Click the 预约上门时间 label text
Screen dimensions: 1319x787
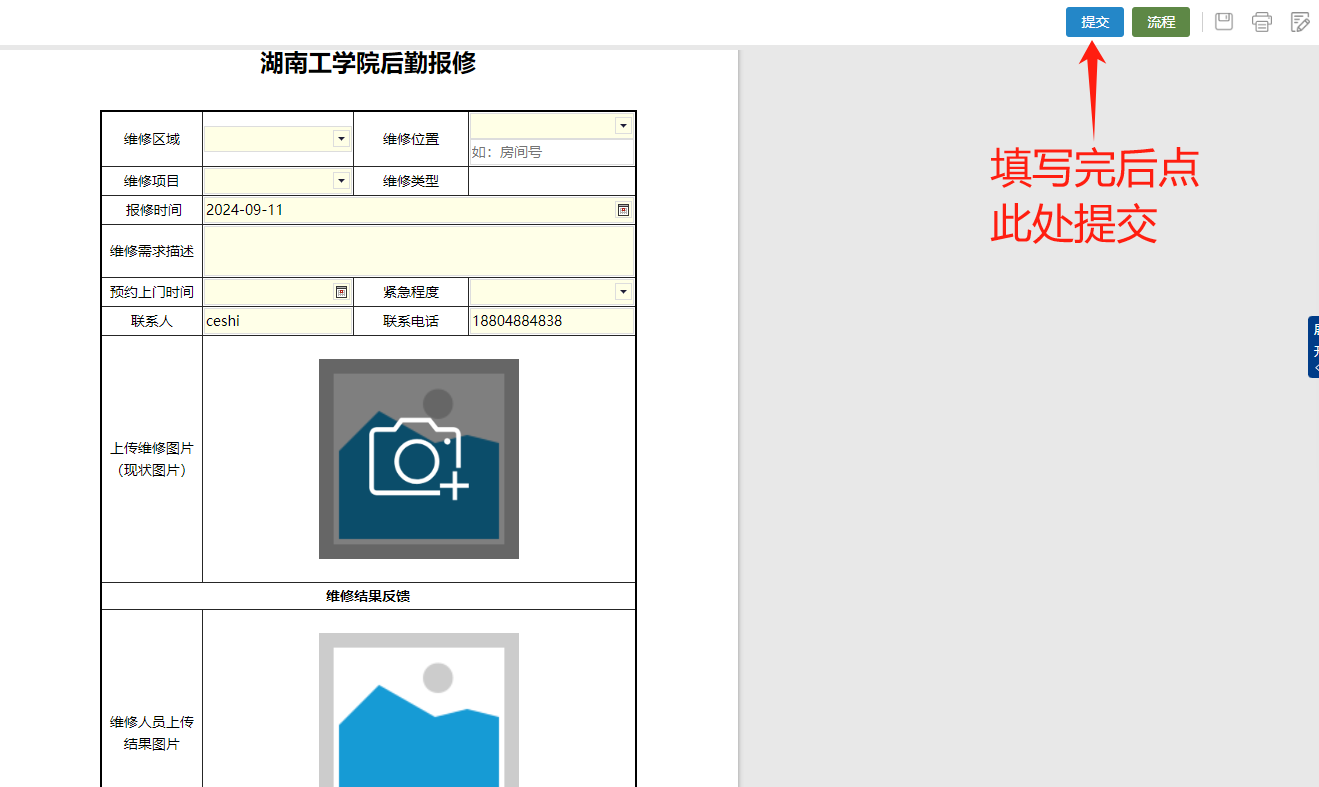click(x=152, y=292)
